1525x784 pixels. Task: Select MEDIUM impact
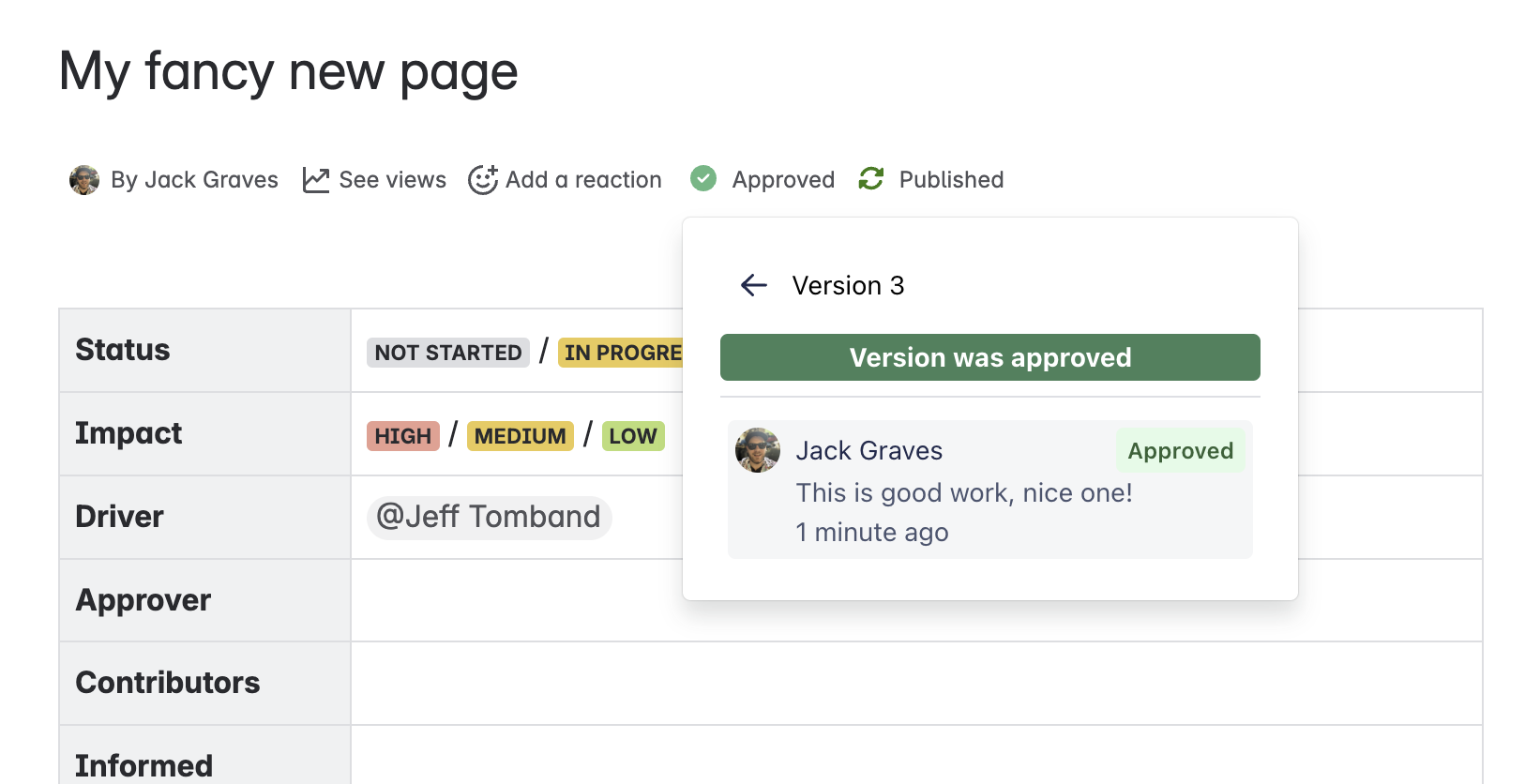coord(521,435)
